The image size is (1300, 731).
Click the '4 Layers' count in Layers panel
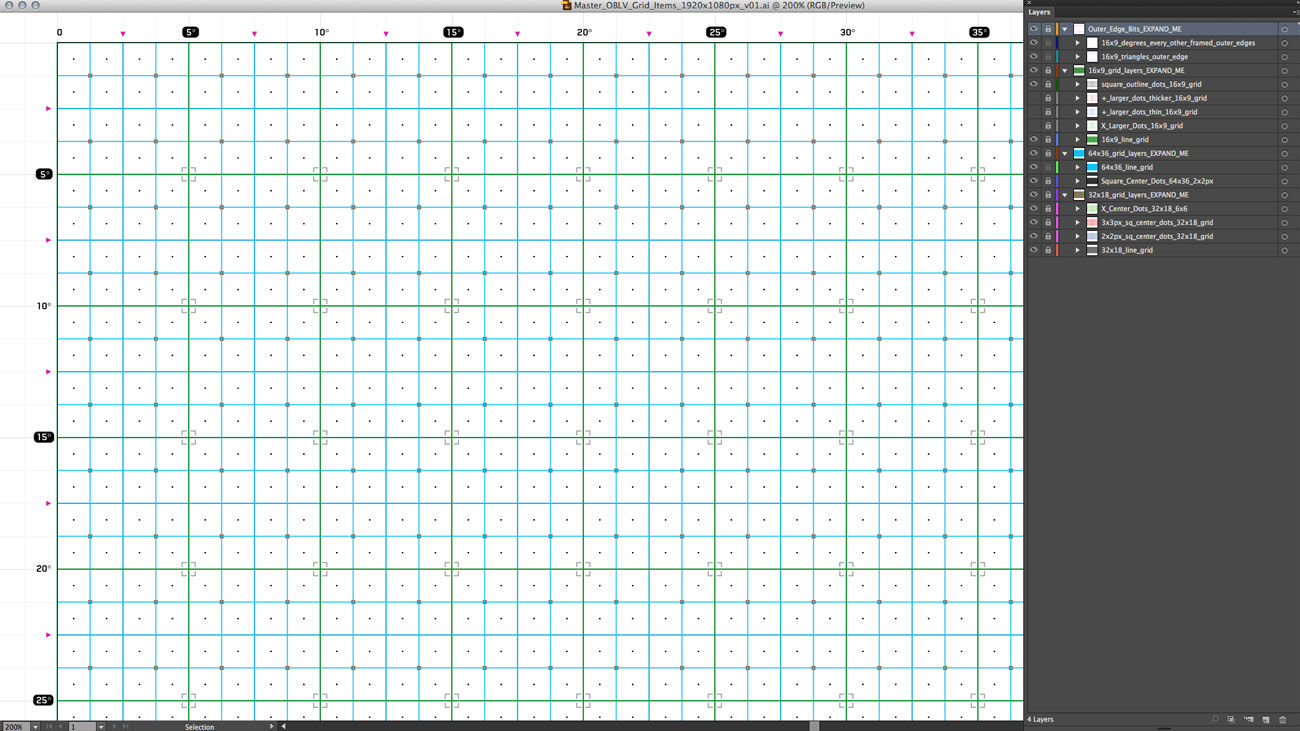click(x=1040, y=720)
